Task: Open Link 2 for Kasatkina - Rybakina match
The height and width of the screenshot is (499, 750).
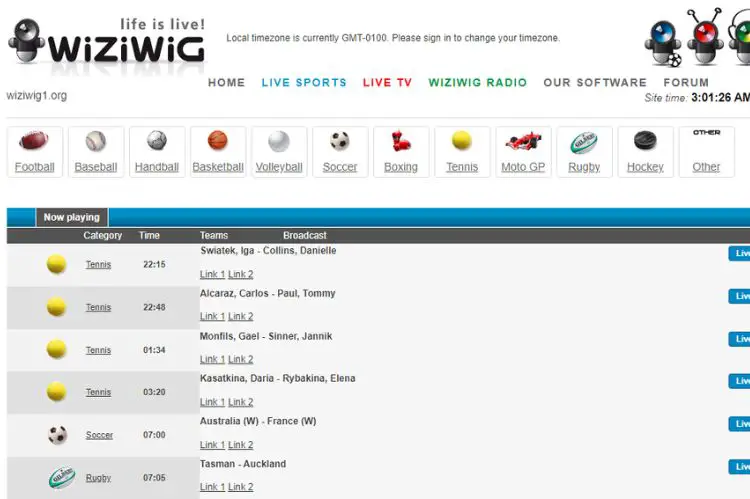Action: coord(241,402)
